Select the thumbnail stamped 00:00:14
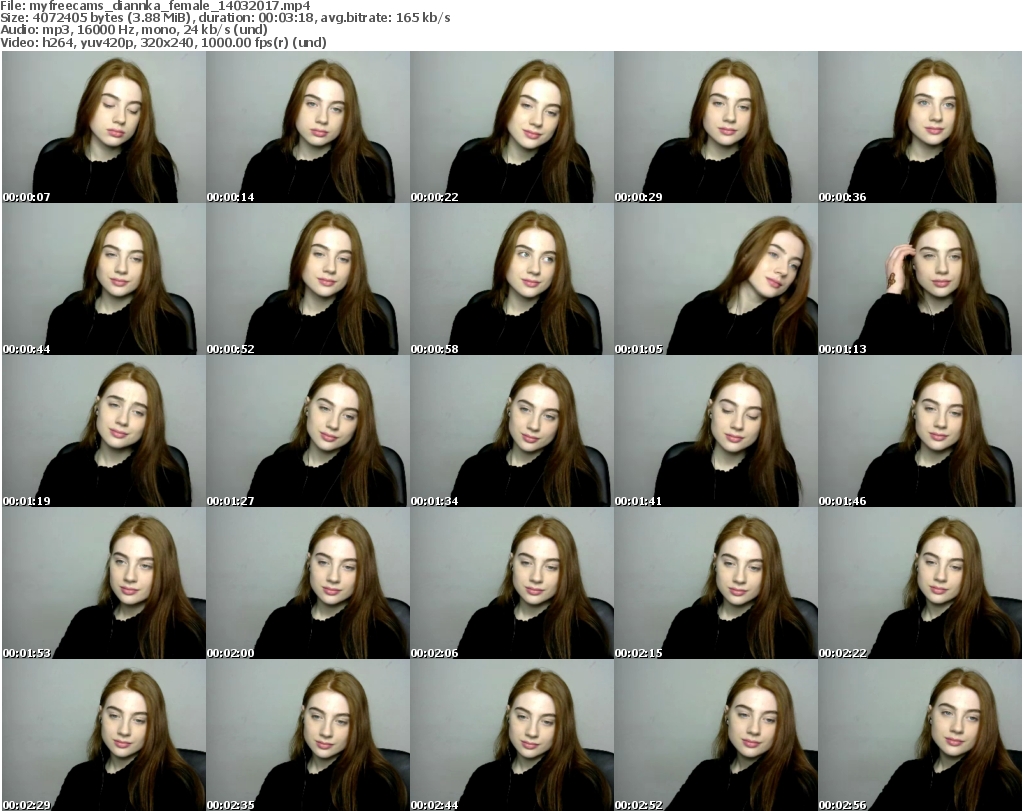The width and height of the screenshot is (1024, 811). [x=308, y=127]
